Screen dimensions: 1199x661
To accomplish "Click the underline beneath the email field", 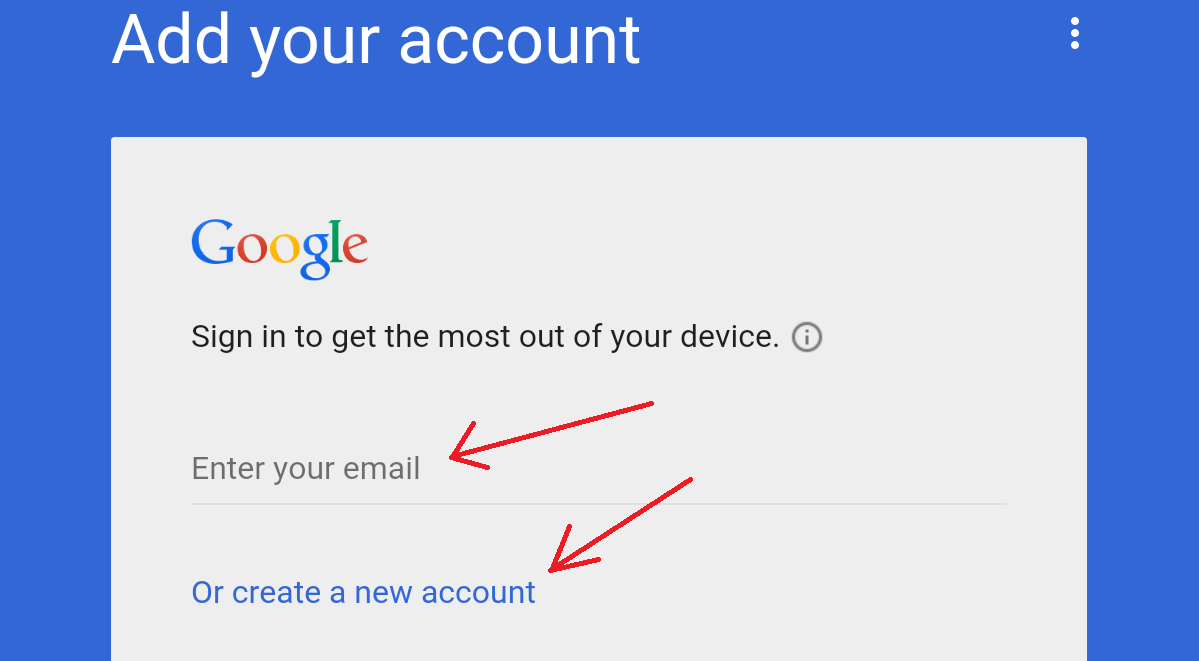I will (599, 503).
